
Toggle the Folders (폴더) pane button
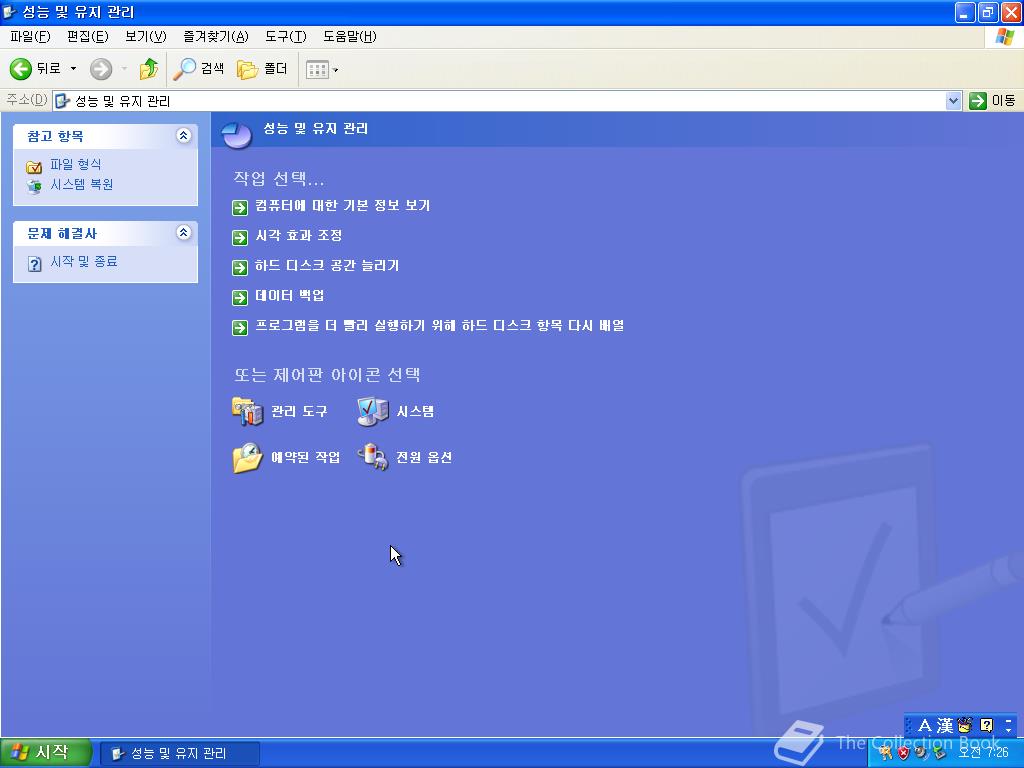click(263, 69)
